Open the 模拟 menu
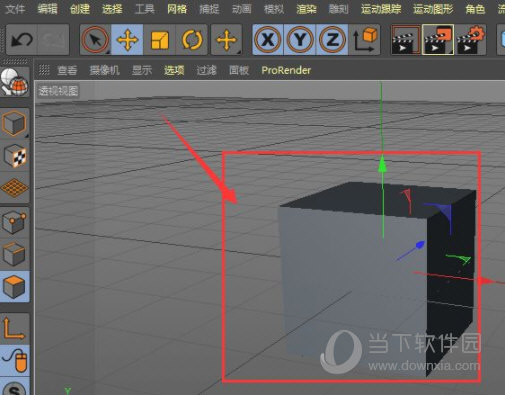This screenshot has width=505, height=395. (274, 9)
